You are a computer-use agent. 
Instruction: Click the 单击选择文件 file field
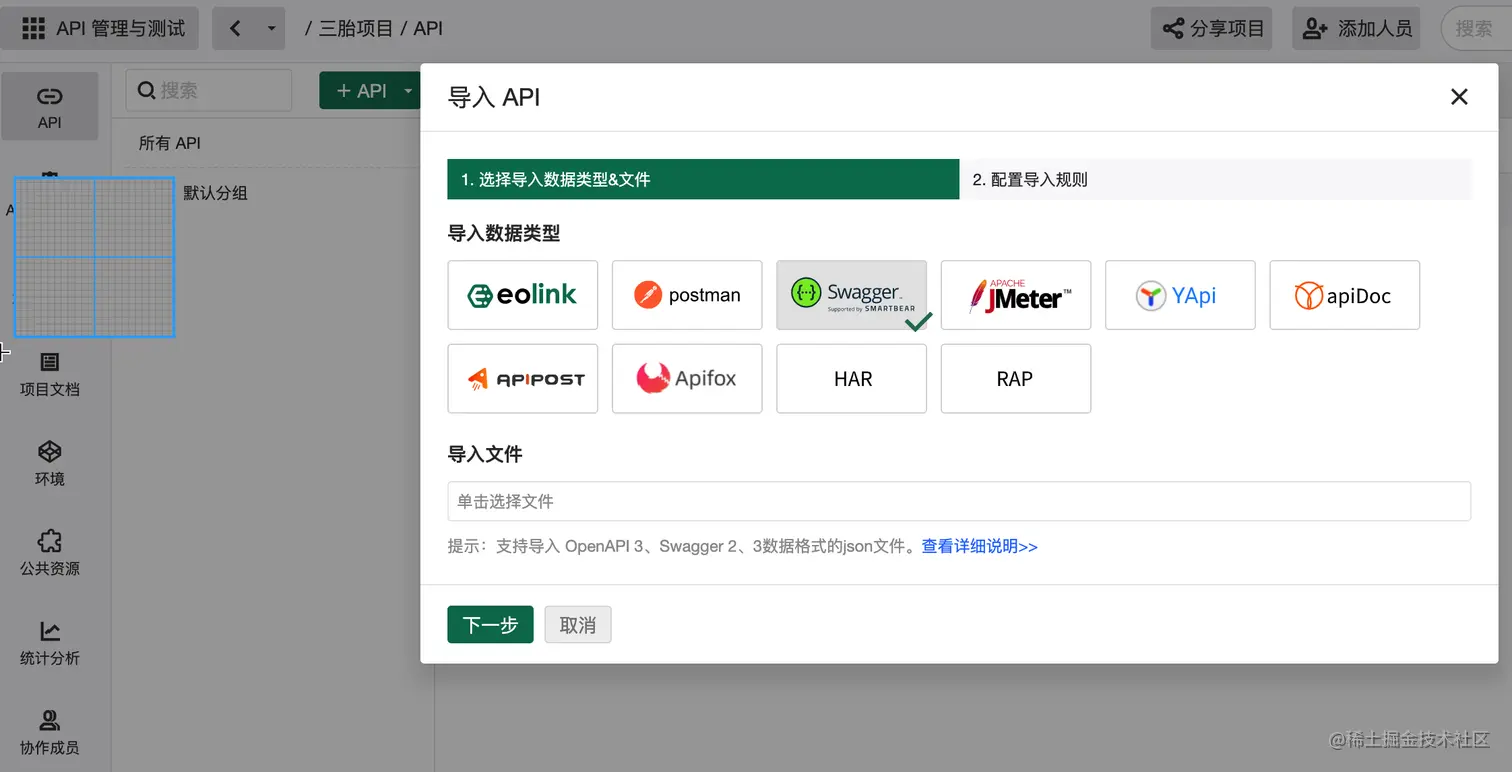[959, 501]
